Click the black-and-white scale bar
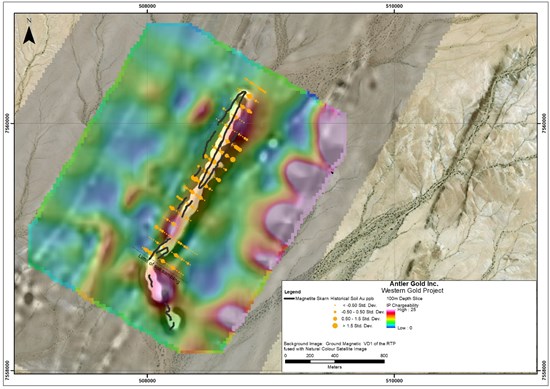This screenshot has height=389, width=550. 335,361
